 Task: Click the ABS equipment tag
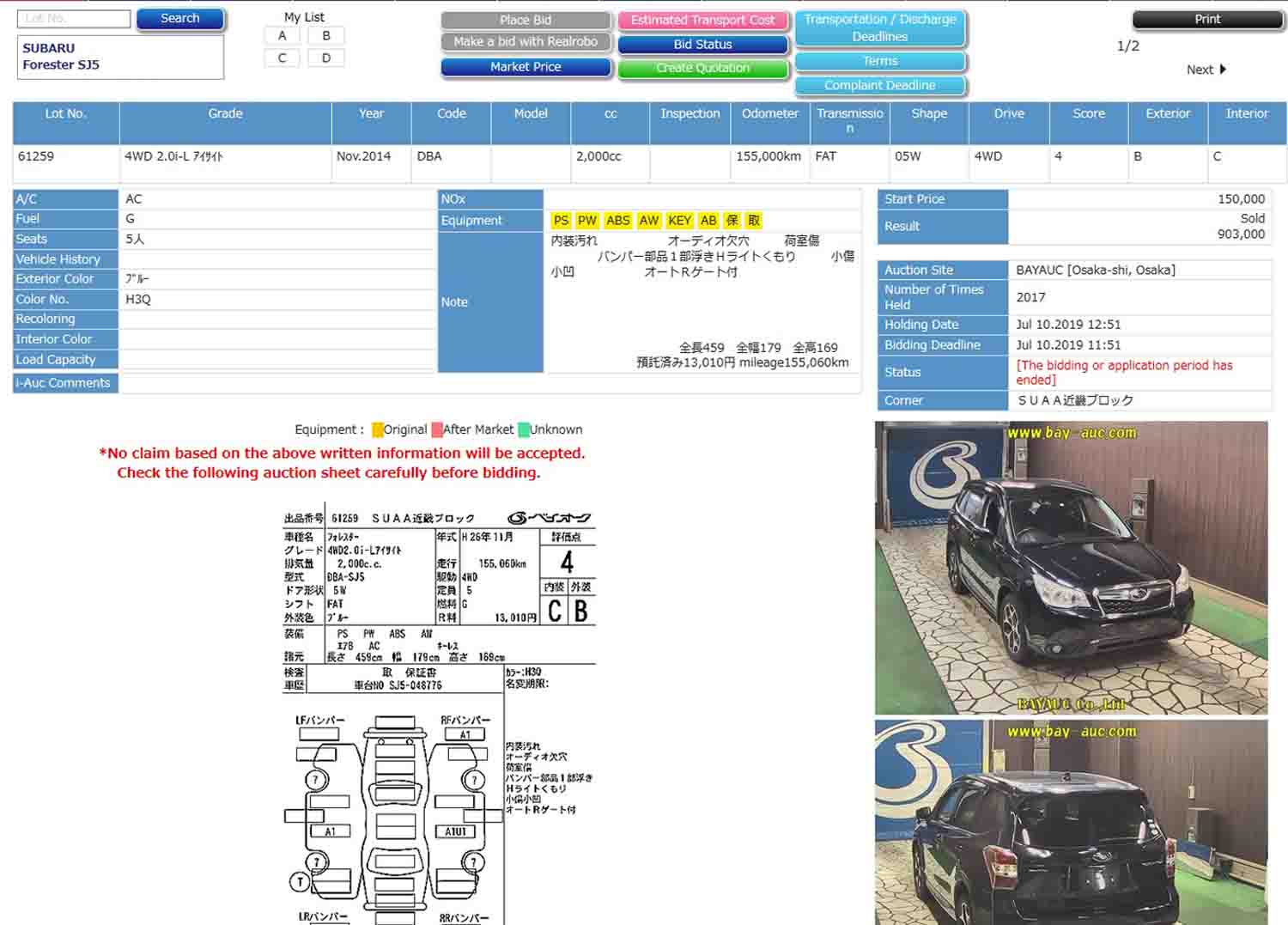click(618, 221)
